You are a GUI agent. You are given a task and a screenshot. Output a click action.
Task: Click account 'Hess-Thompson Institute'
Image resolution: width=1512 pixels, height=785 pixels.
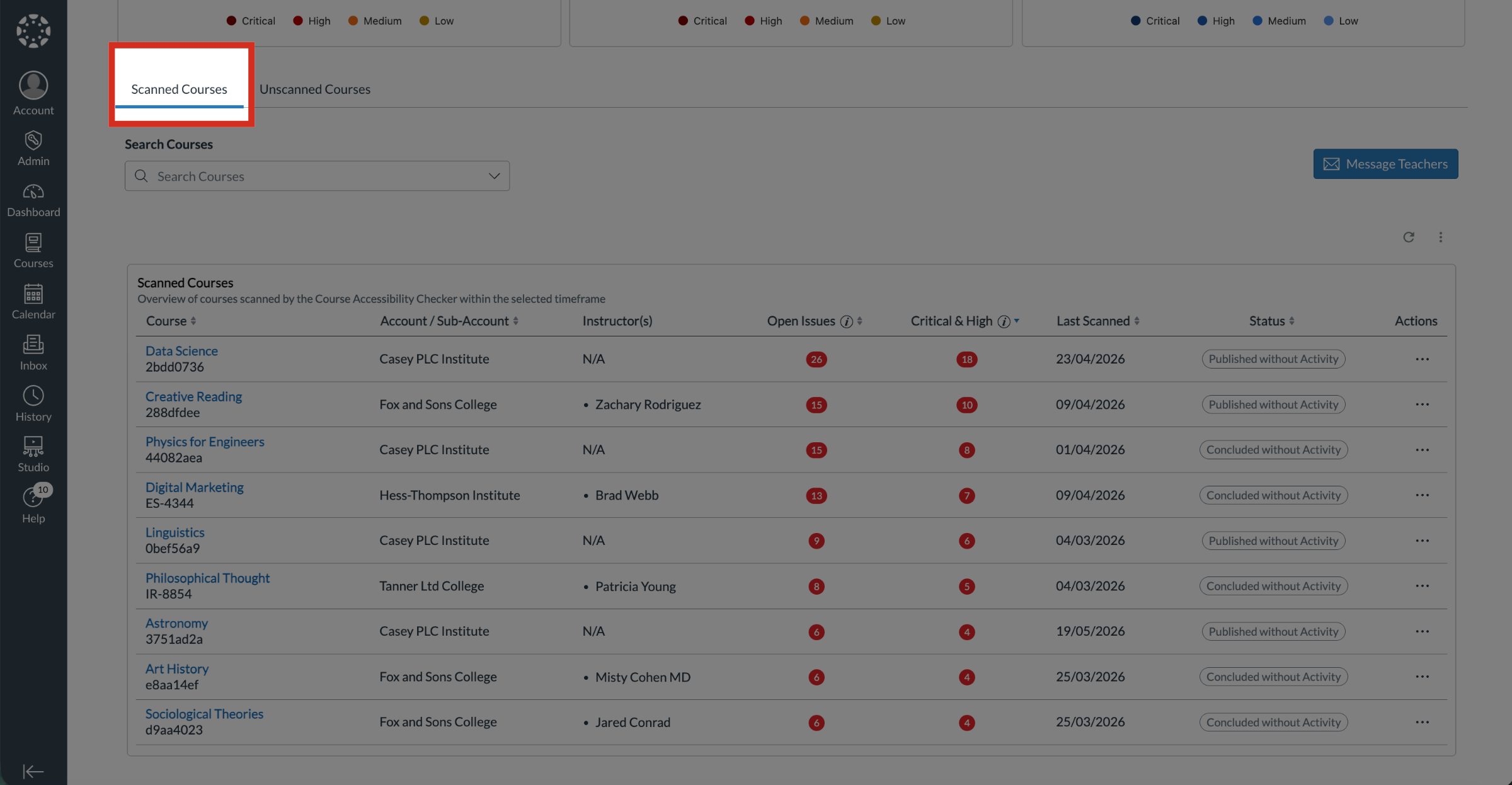(450, 495)
